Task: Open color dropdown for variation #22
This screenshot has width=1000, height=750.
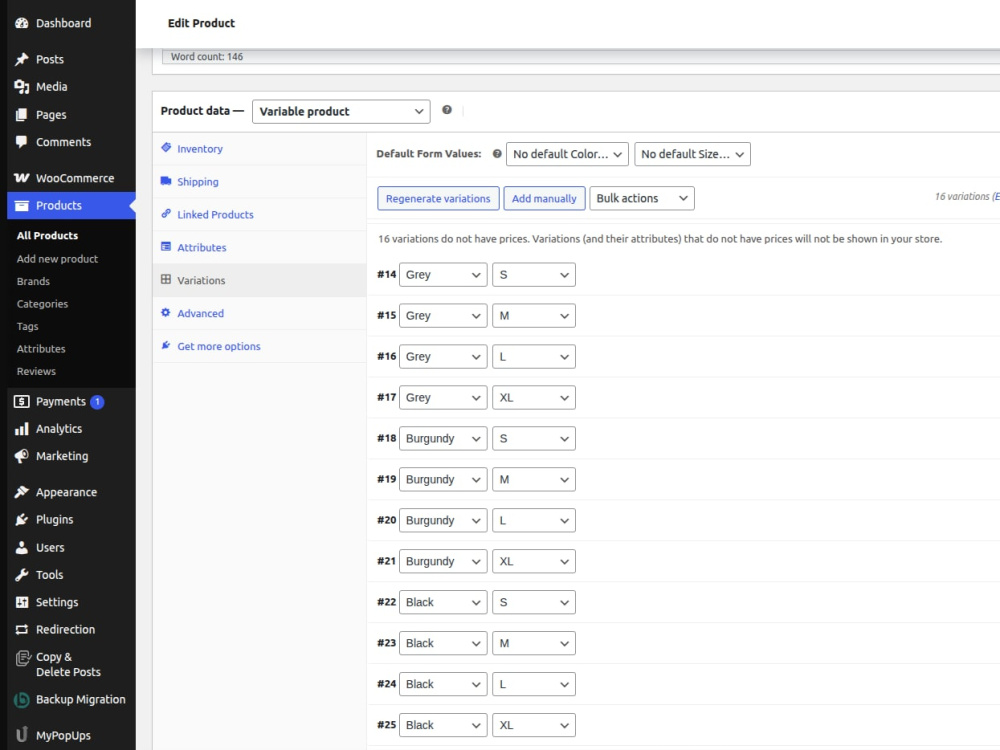Action: [443, 602]
